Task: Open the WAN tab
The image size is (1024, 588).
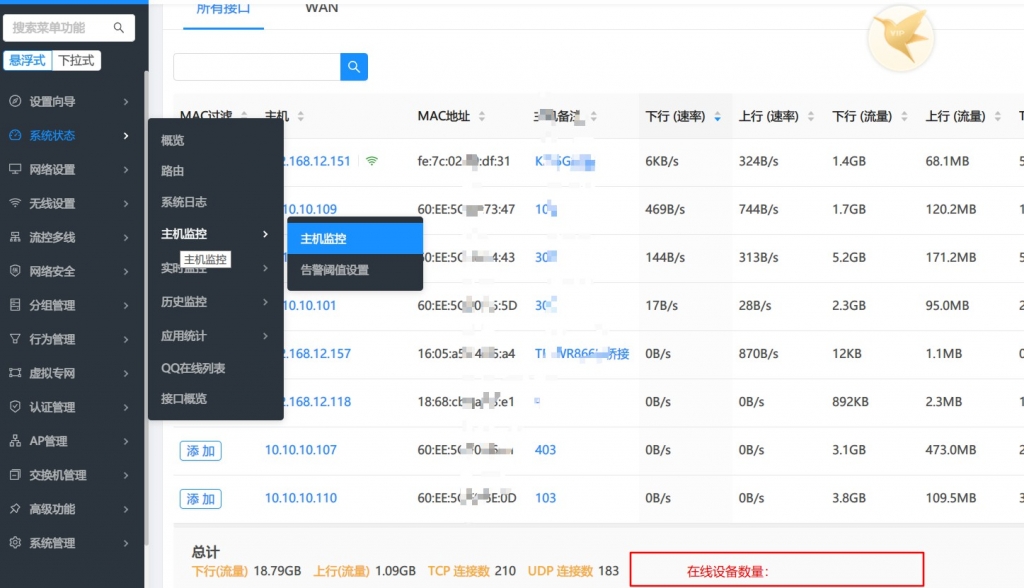Action: 321,9
